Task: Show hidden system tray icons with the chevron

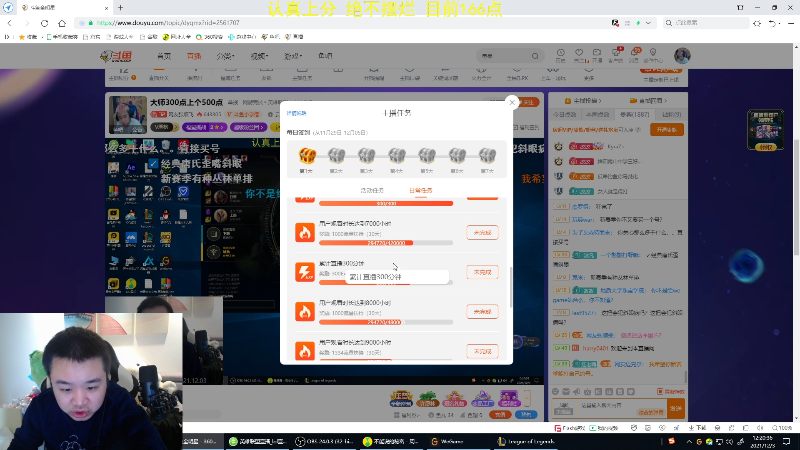Action: point(689,441)
